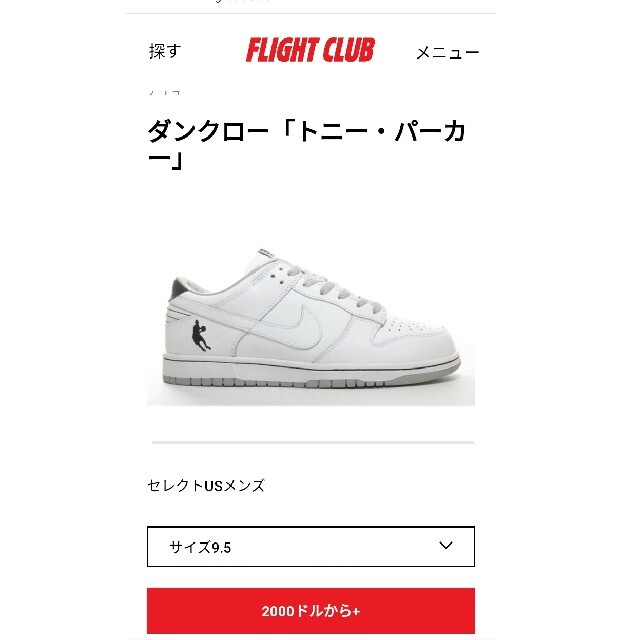Viewport: 640px width, 640px height.
Task: Click the dark heel tab on the shoe
Action: pos(180,287)
